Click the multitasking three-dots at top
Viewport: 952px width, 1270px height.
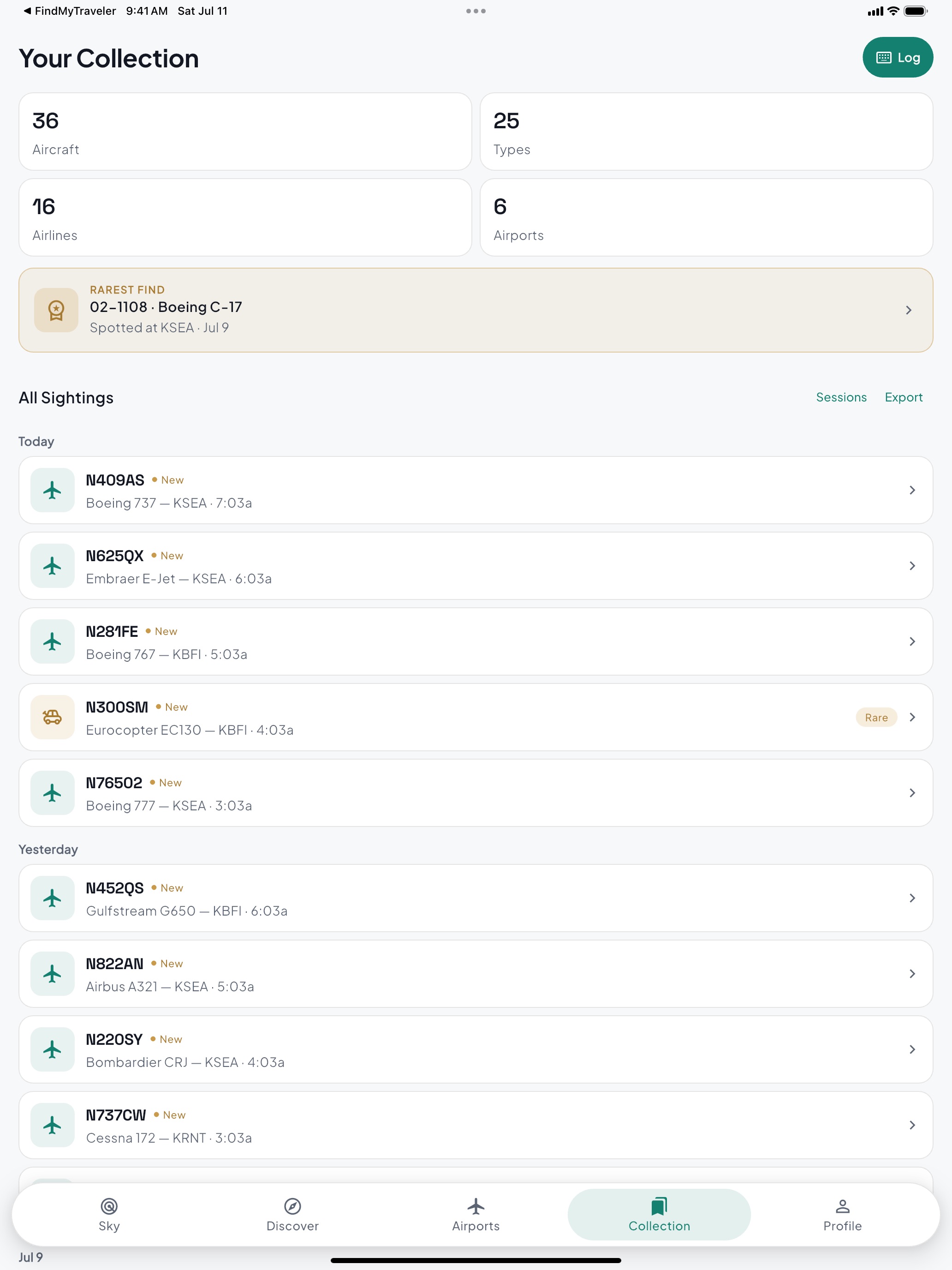pos(476,11)
